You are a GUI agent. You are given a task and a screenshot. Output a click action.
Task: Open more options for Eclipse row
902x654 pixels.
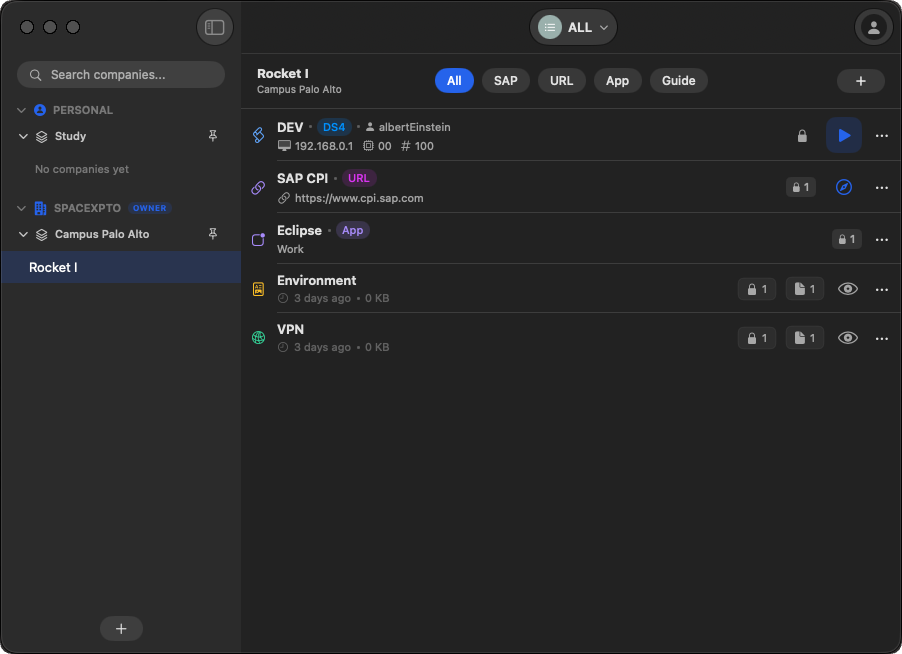click(x=882, y=239)
